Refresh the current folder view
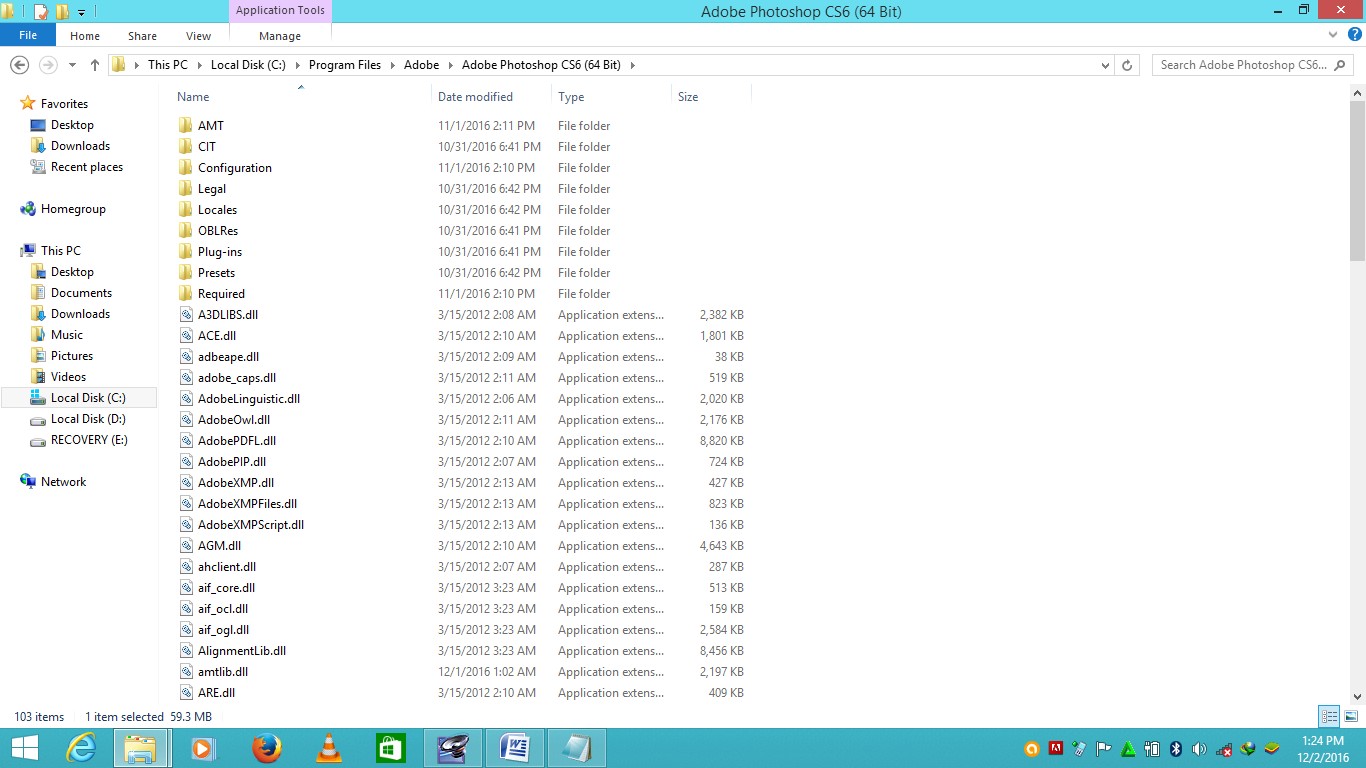 coord(1127,65)
